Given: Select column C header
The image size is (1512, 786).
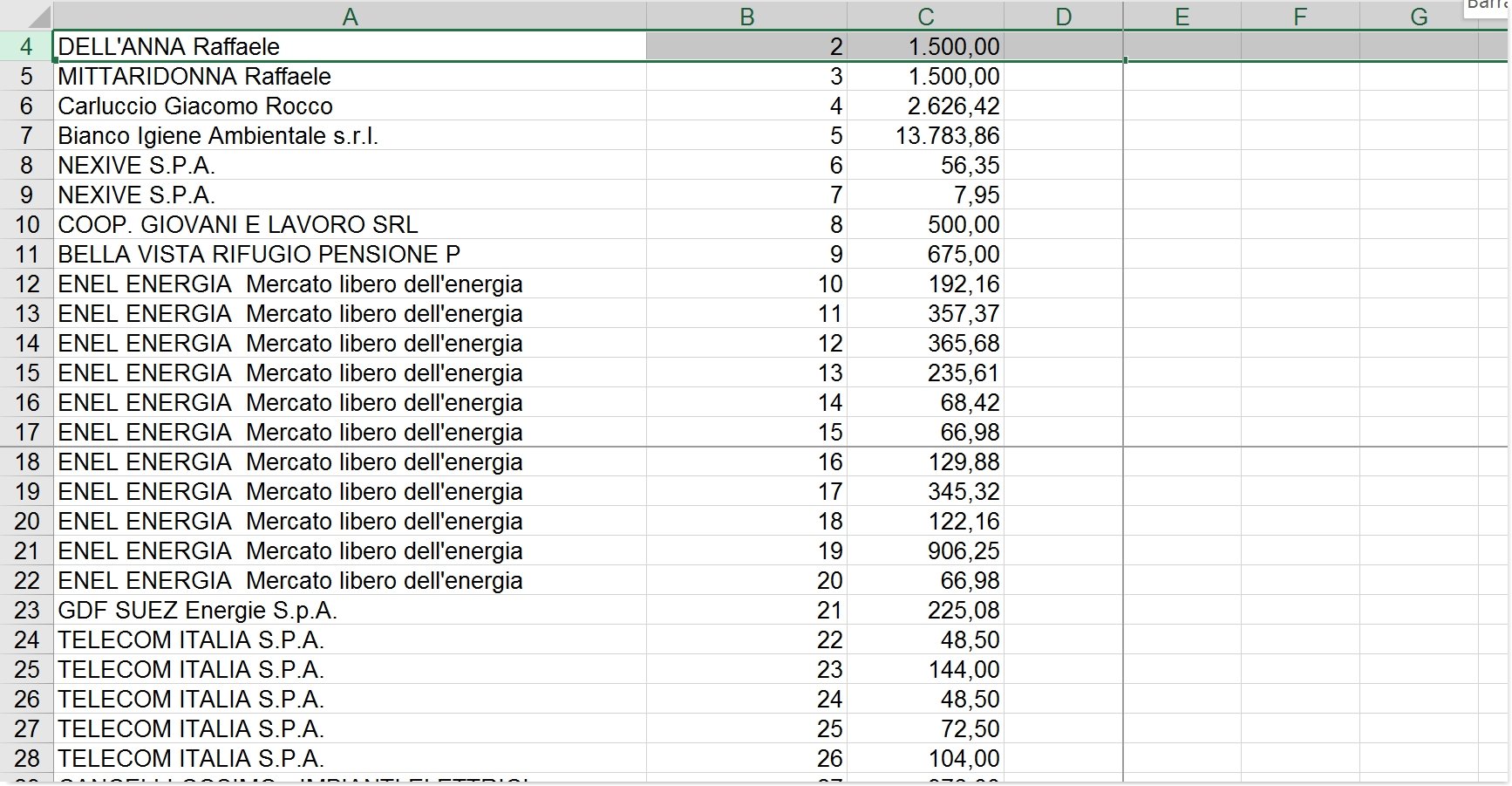Looking at the screenshot, I should (926, 17).
